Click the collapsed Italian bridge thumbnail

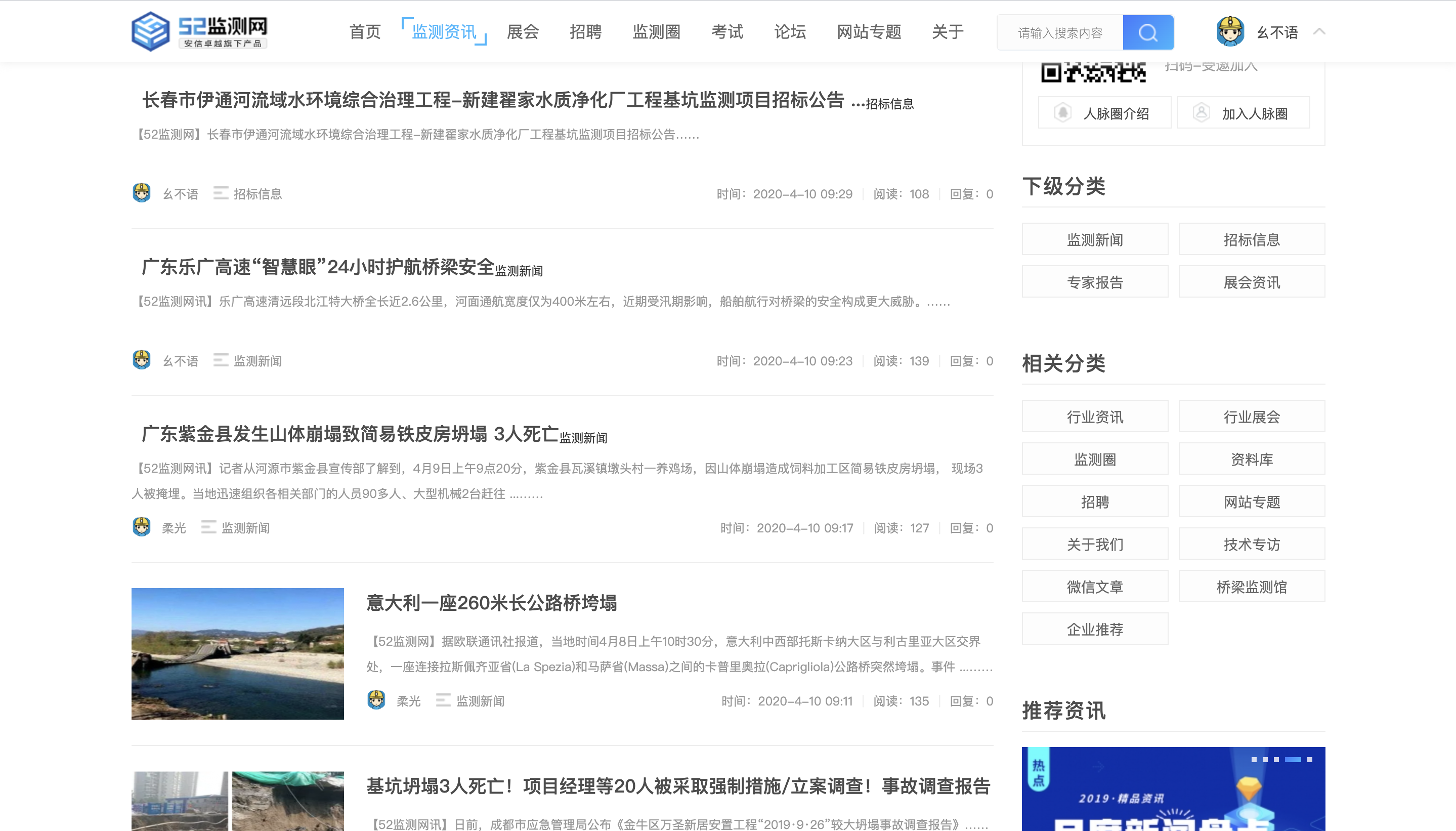tap(237, 653)
